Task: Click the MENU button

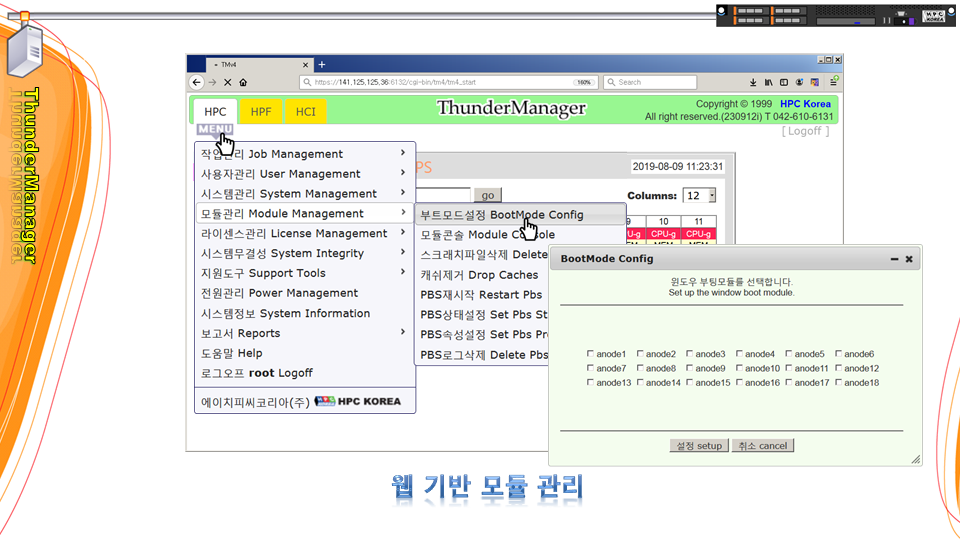Action: click(215, 129)
